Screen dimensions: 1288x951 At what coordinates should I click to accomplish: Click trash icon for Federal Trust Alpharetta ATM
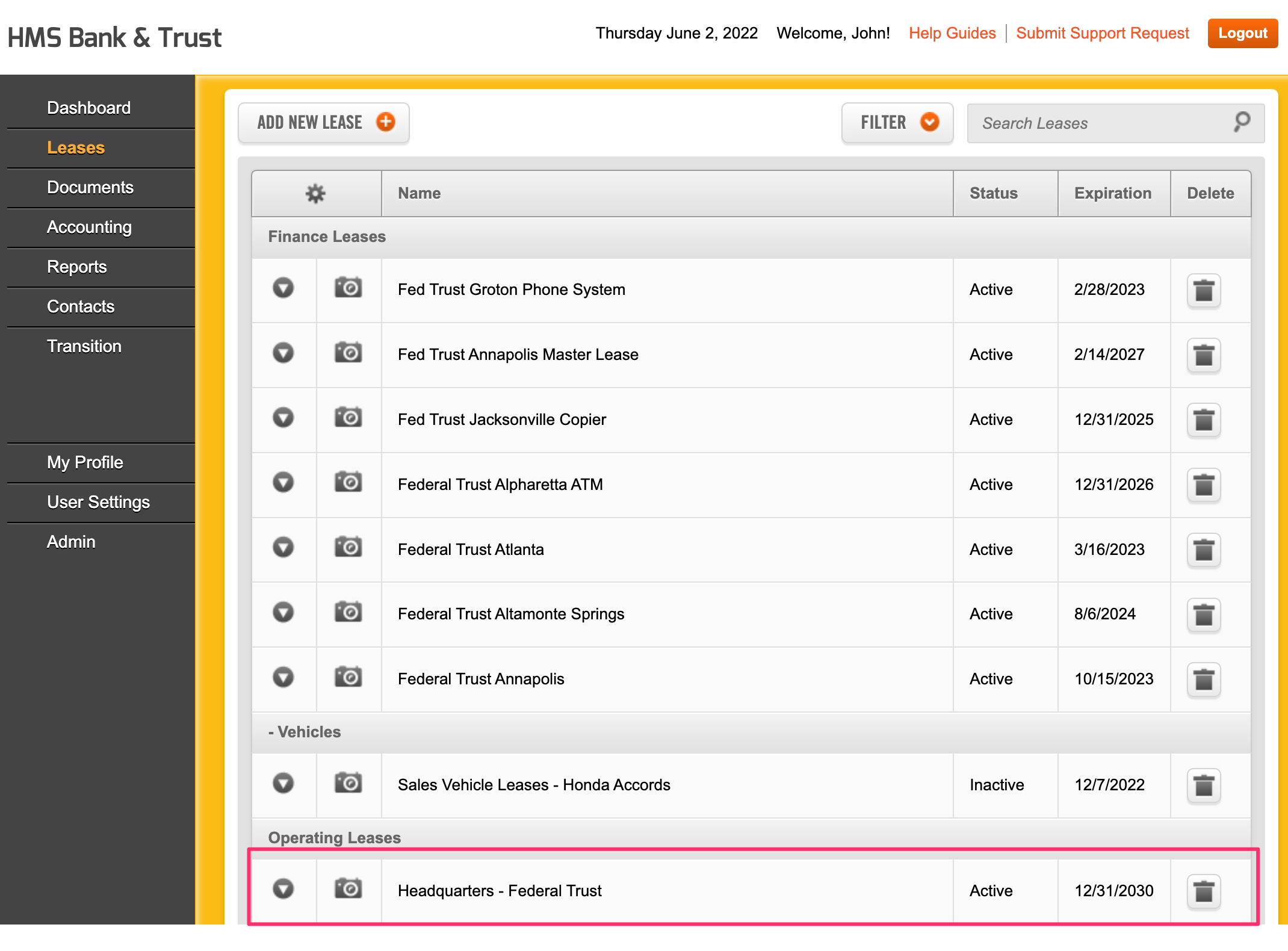(1203, 485)
